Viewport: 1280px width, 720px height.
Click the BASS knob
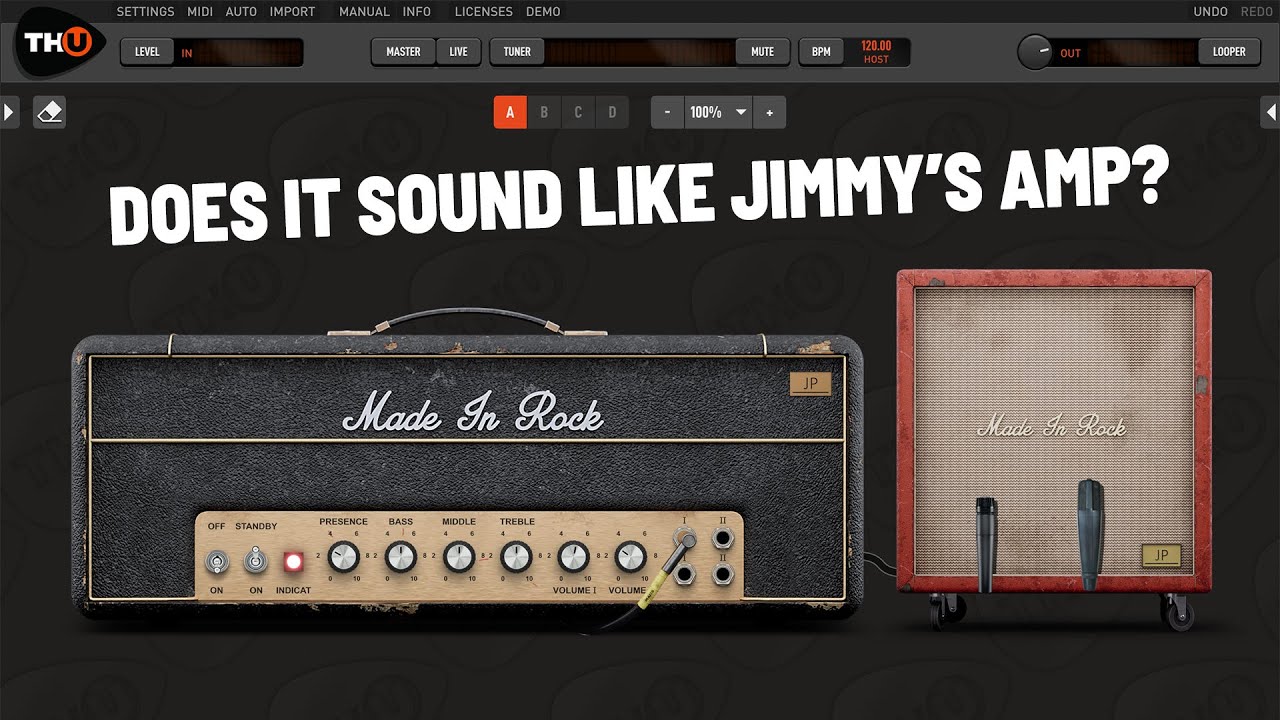point(401,556)
